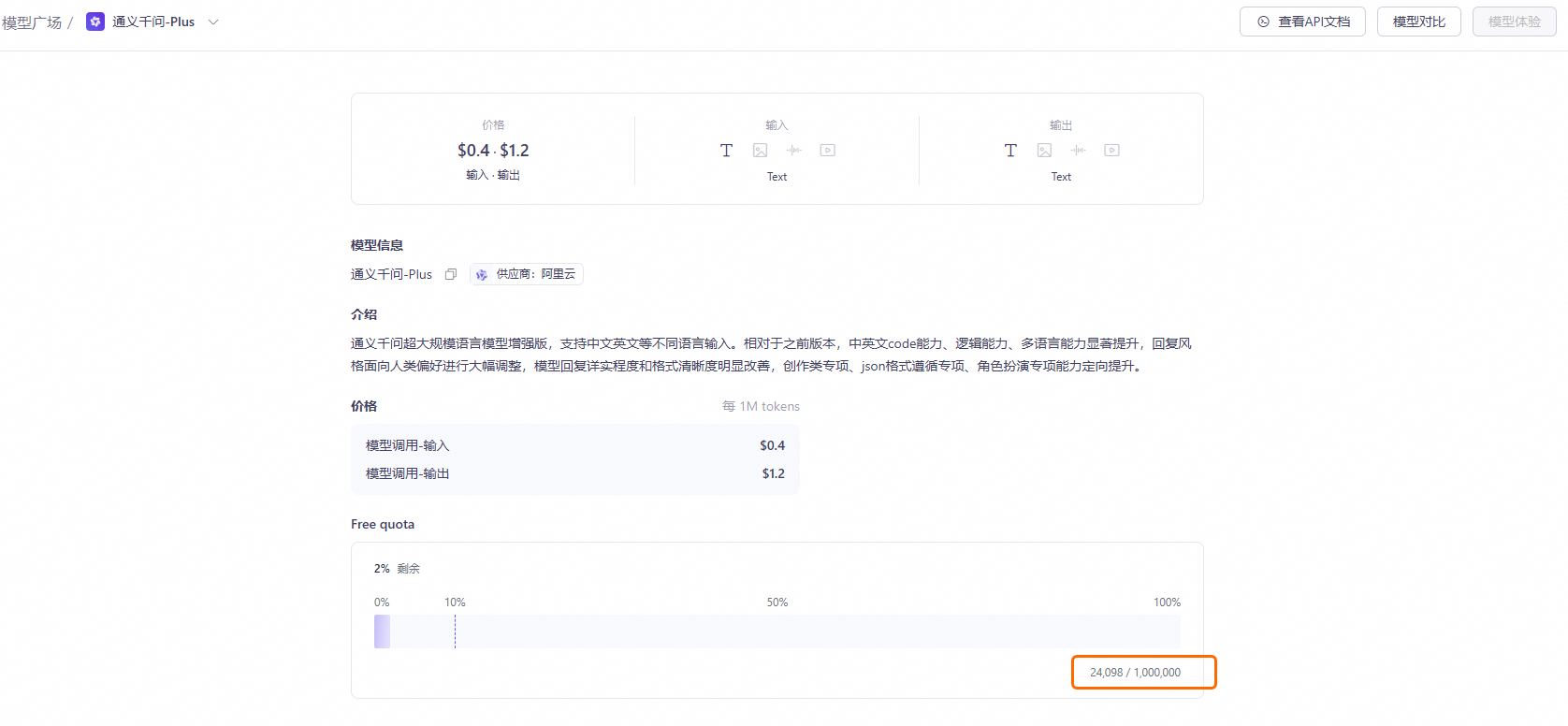The height and width of the screenshot is (726, 1568).
Task: Click the 供应商：阿里云 tag
Action: coord(527,274)
